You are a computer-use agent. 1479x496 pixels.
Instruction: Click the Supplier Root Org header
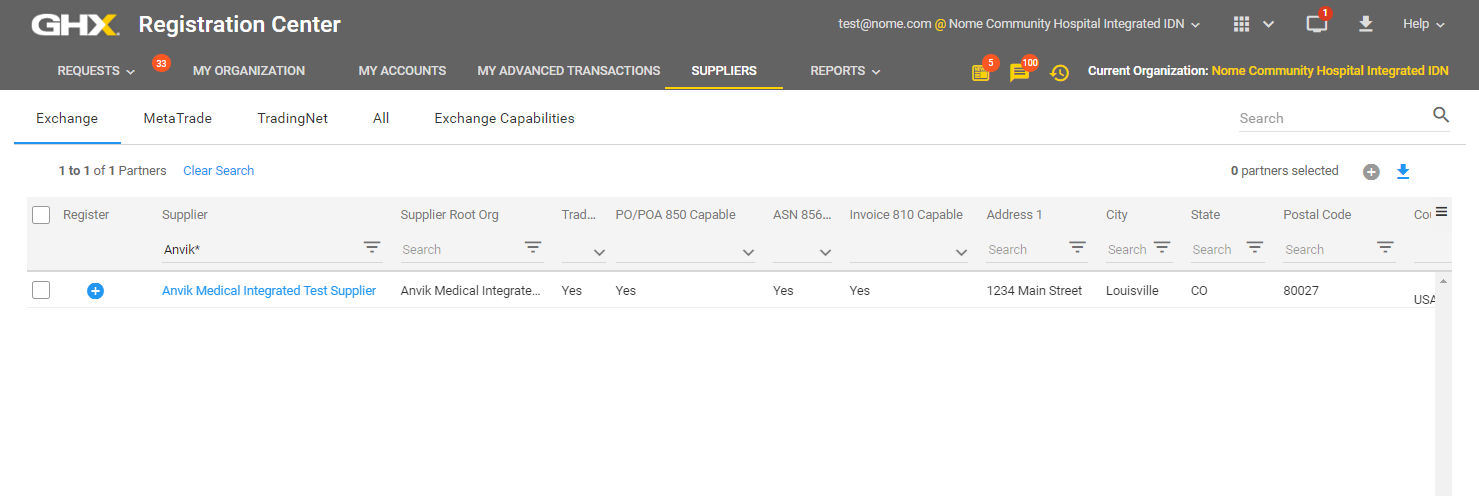(449, 215)
